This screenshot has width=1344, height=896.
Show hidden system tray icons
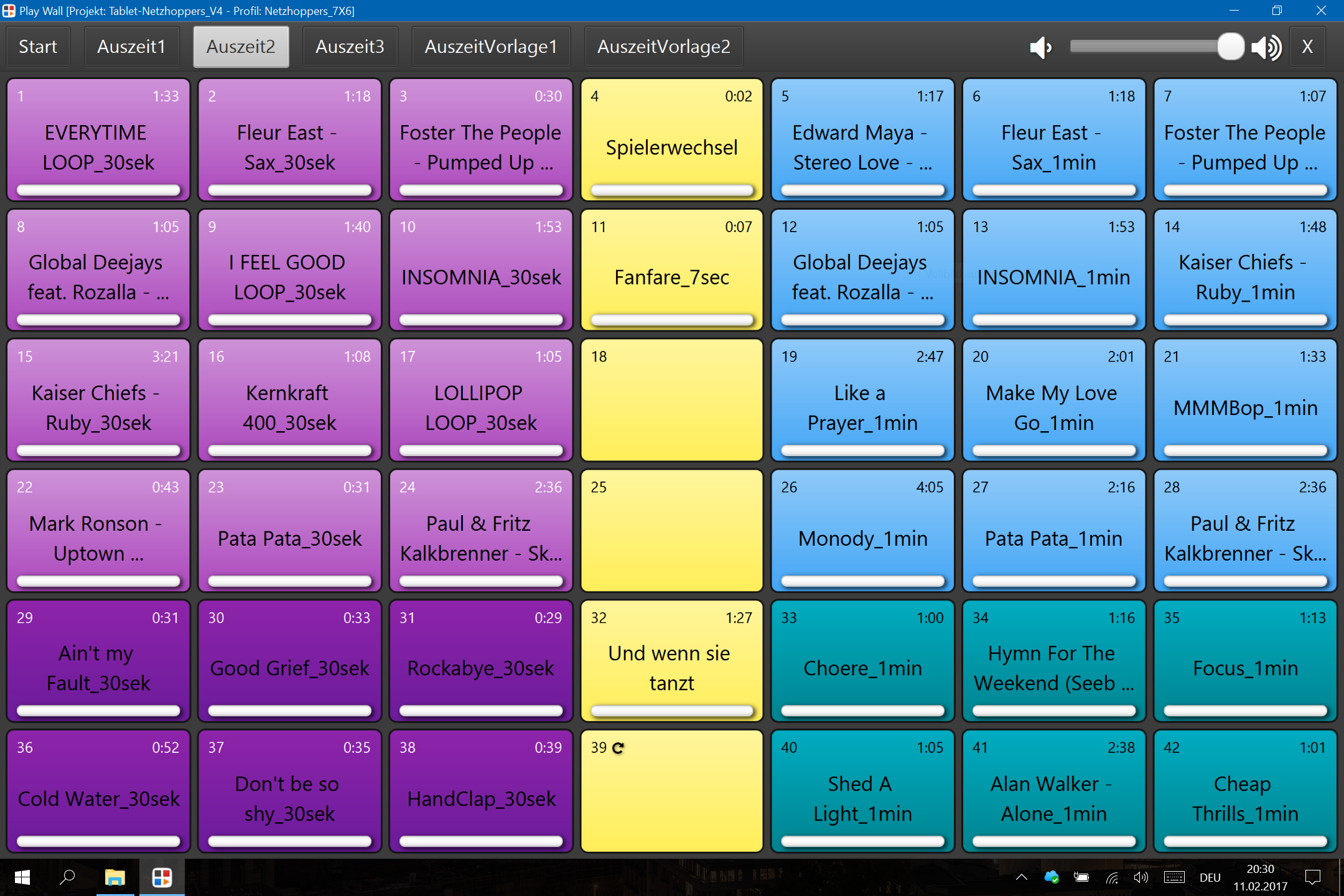1021,877
